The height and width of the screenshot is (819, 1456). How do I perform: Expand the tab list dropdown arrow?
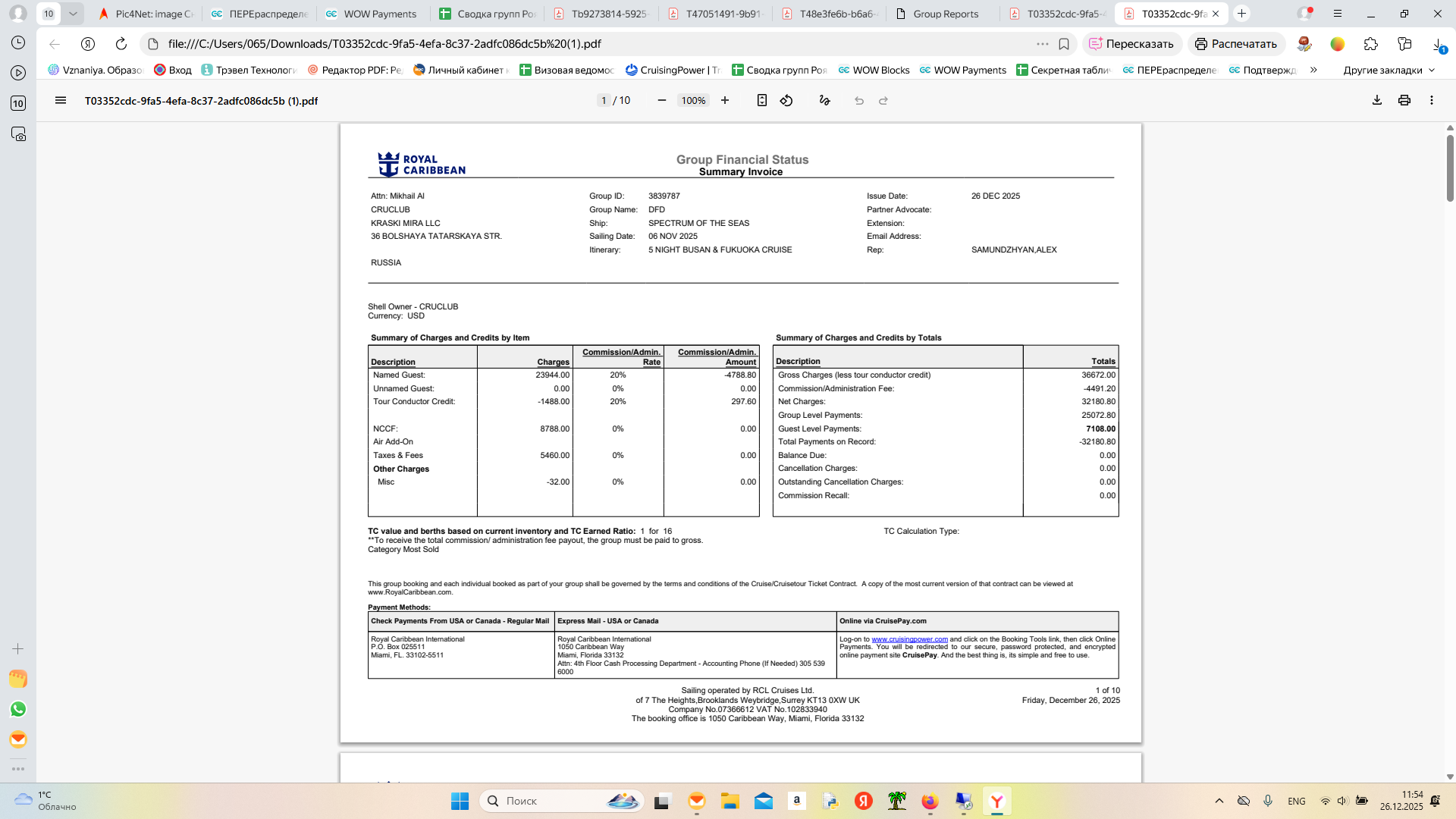(x=73, y=14)
